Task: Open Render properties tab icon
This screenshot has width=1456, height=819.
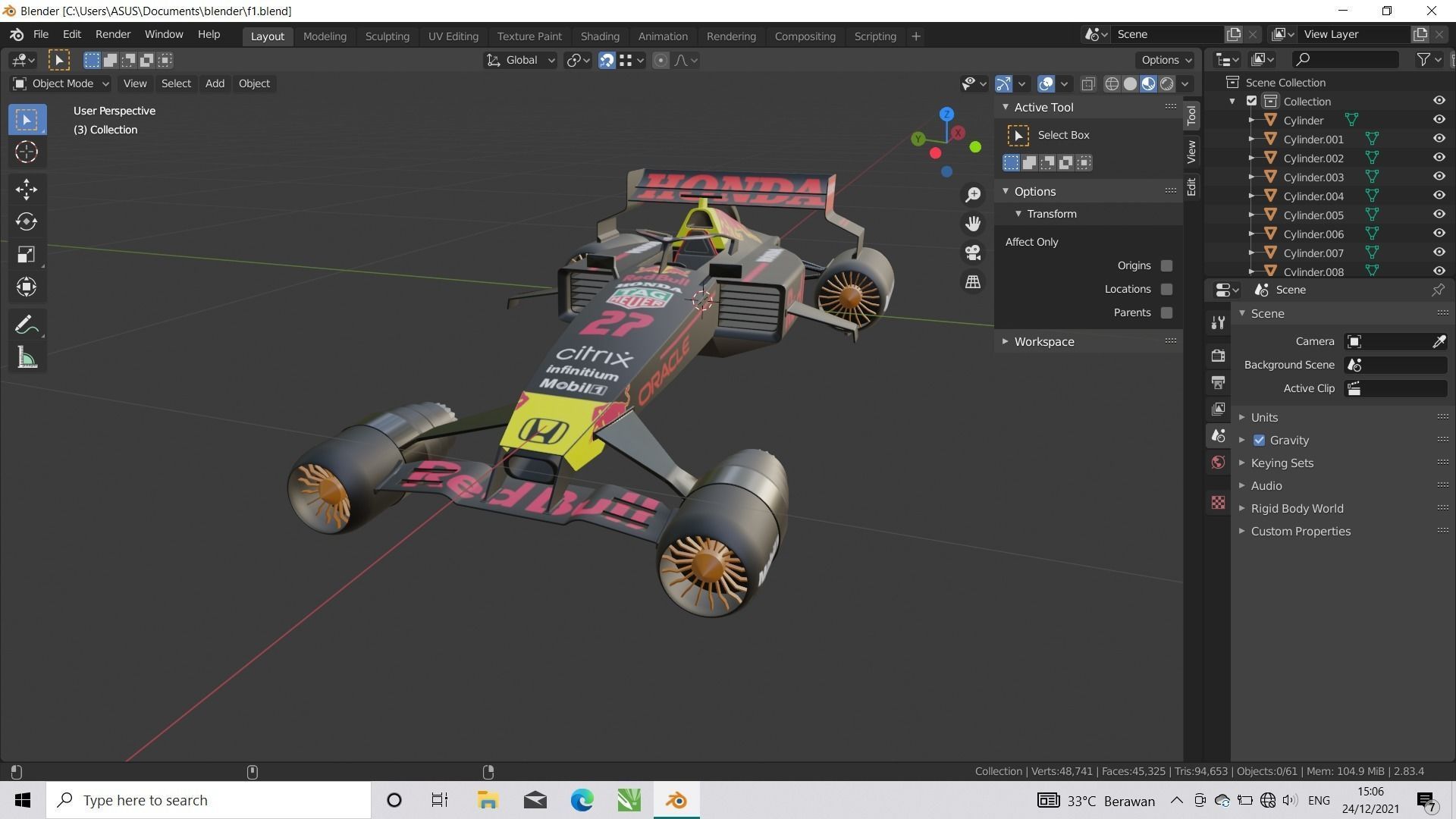Action: point(1218,355)
